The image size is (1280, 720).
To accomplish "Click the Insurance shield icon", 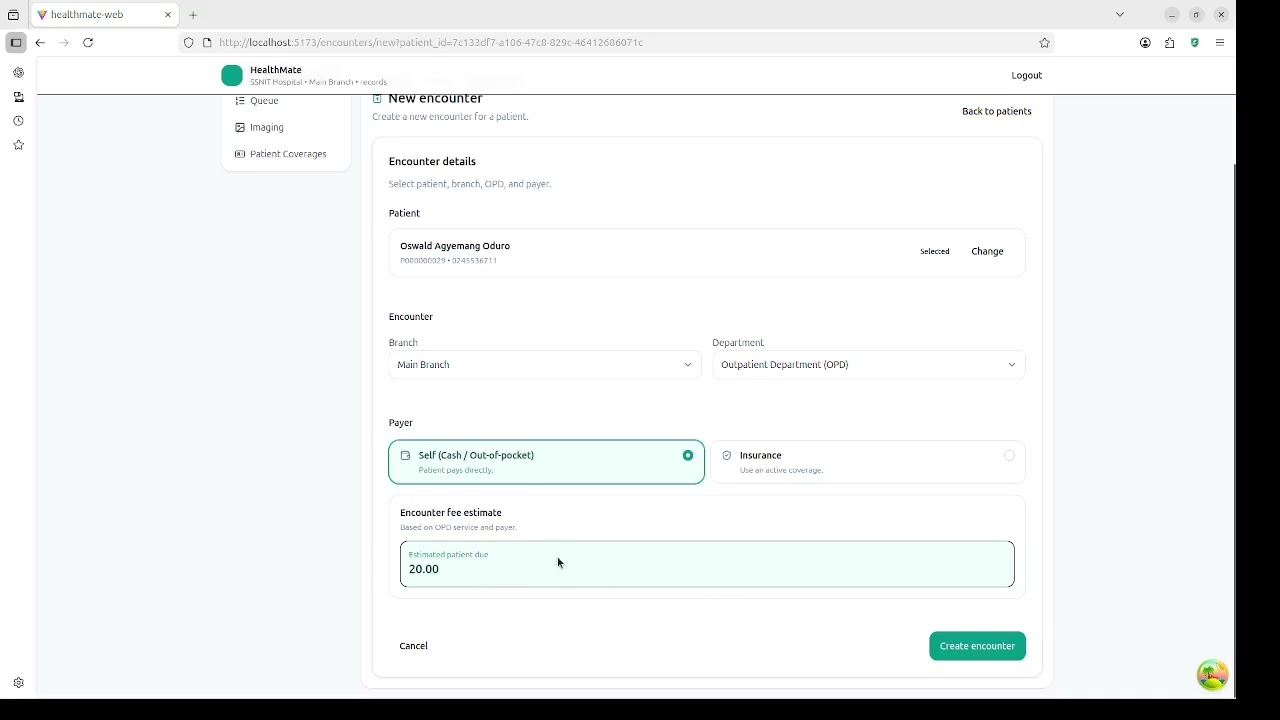I will [727, 455].
